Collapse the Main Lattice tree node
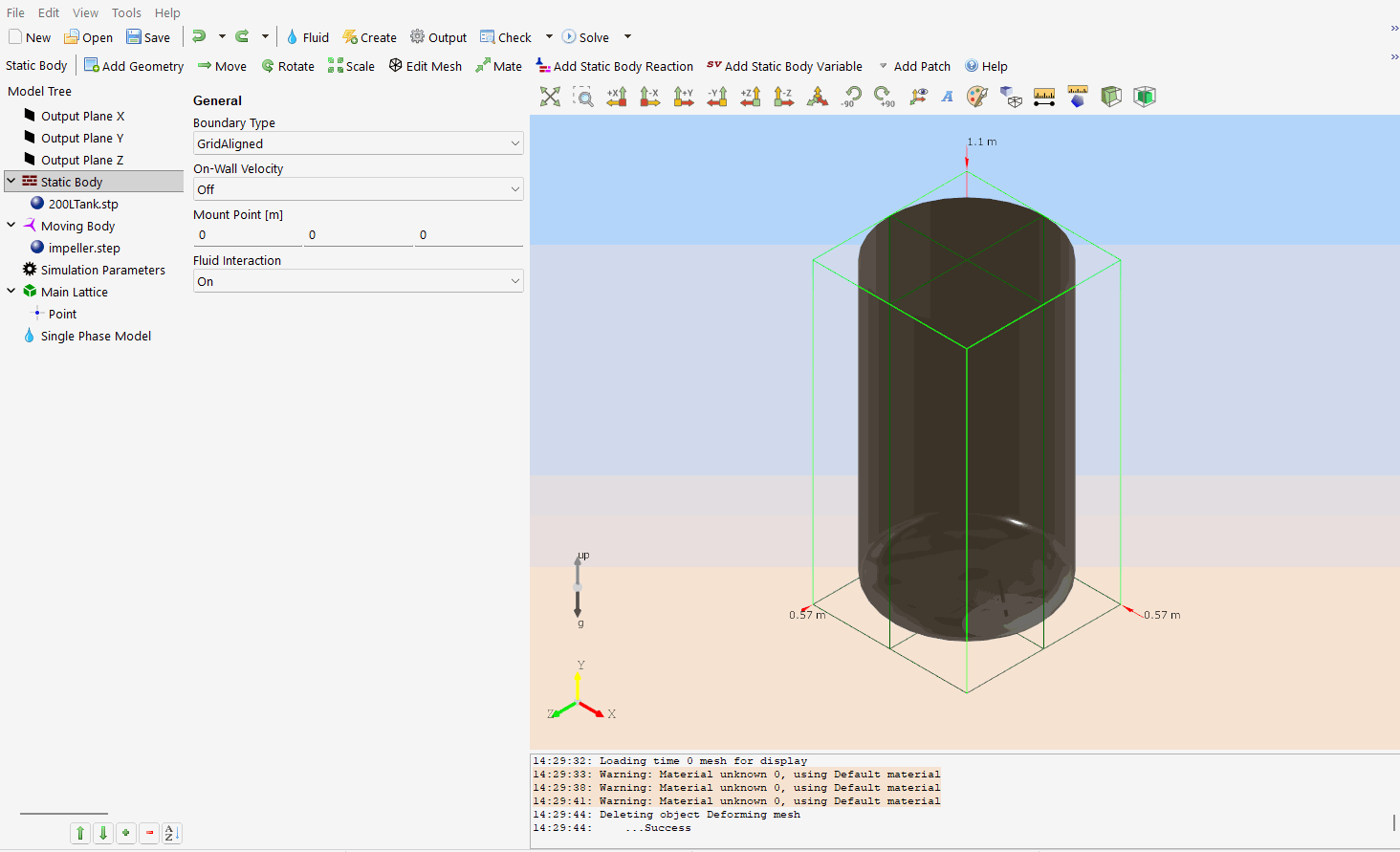The height and width of the screenshot is (852, 1400). (x=11, y=292)
